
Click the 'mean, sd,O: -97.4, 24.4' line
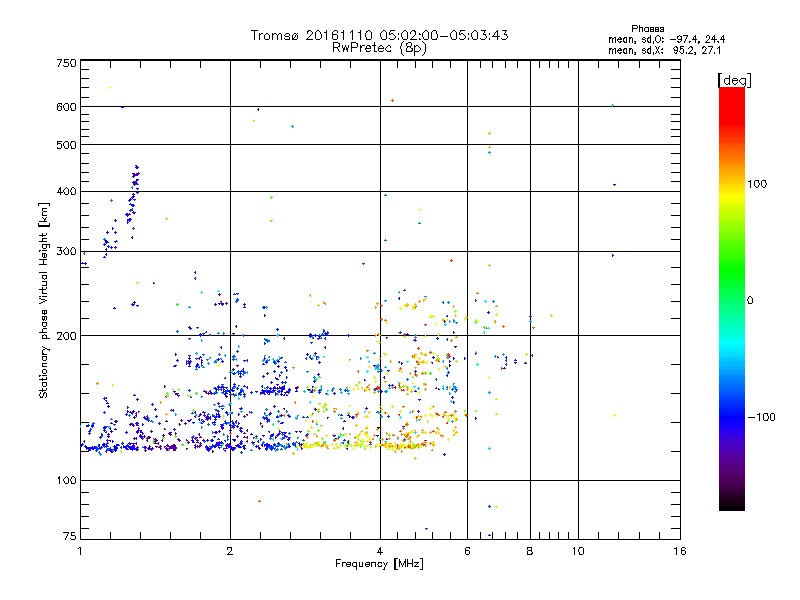[666, 39]
